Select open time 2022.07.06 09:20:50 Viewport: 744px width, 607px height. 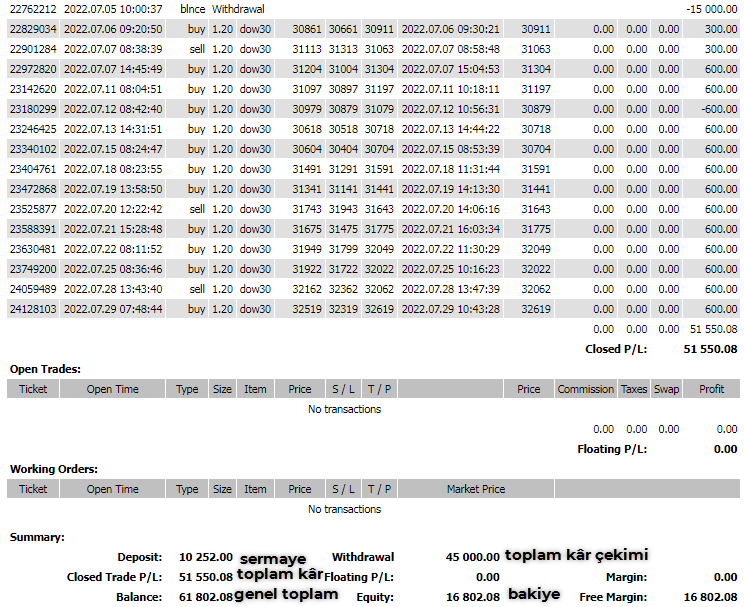(x=113, y=29)
